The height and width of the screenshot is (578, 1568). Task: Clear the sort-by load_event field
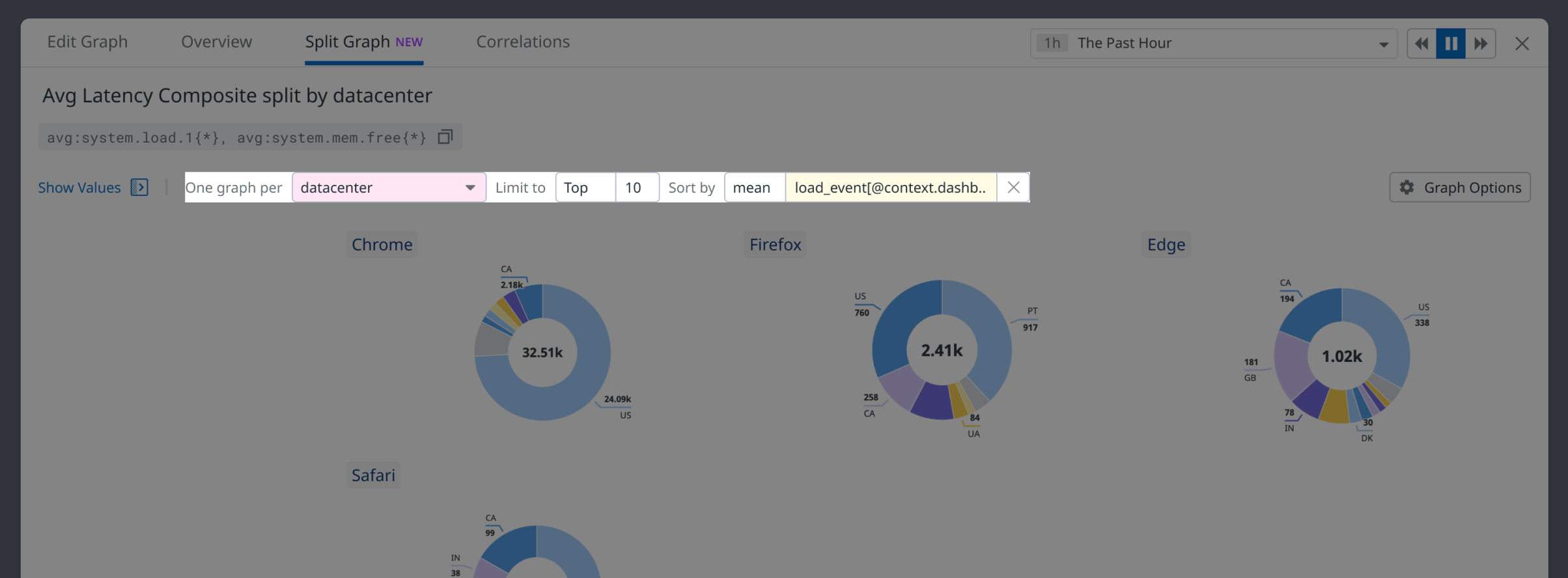coord(1013,187)
